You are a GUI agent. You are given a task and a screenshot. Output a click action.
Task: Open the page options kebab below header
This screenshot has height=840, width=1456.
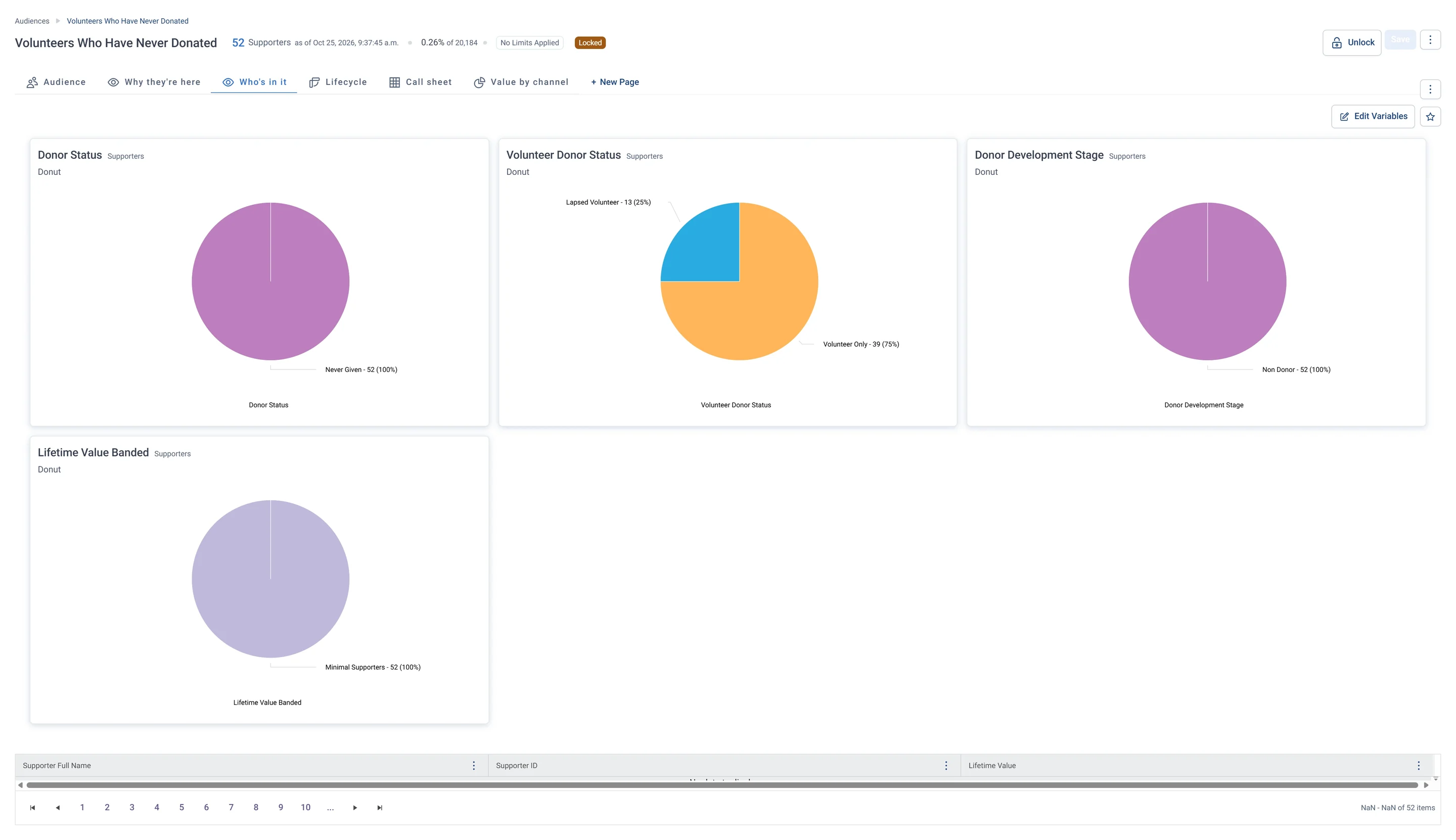pyautogui.click(x=1429, y=89)
